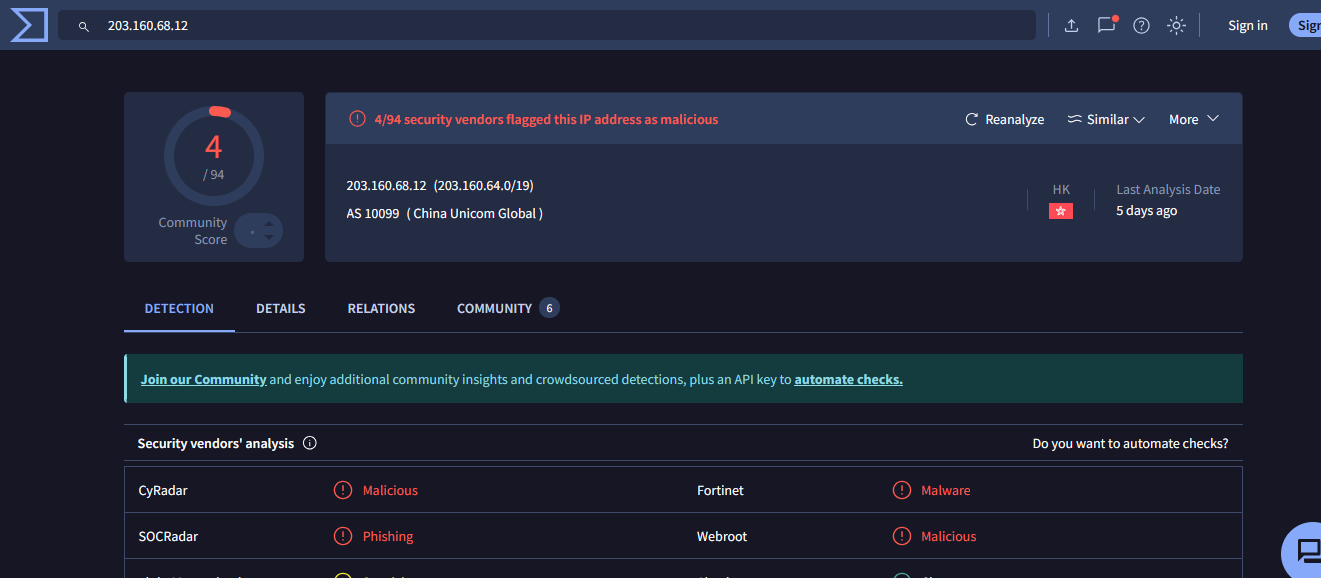Click the Webroot vendor name
The height and width of the screenshot is (578, 1321).
point(722,536)
